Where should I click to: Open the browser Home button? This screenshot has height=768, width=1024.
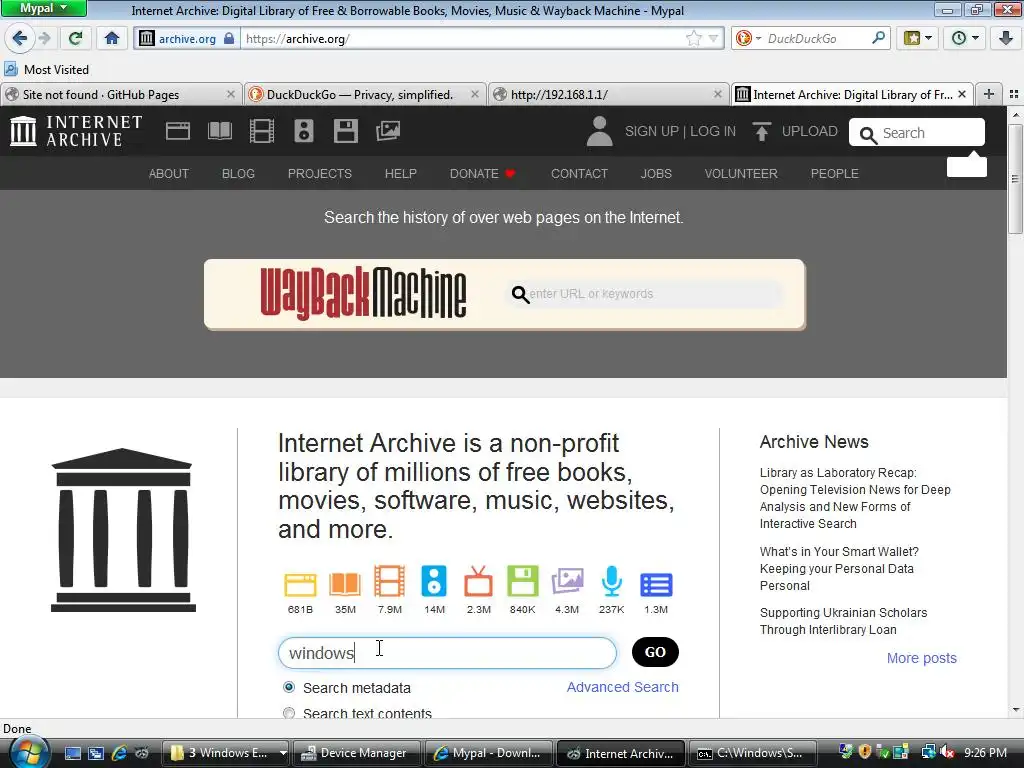112,39
